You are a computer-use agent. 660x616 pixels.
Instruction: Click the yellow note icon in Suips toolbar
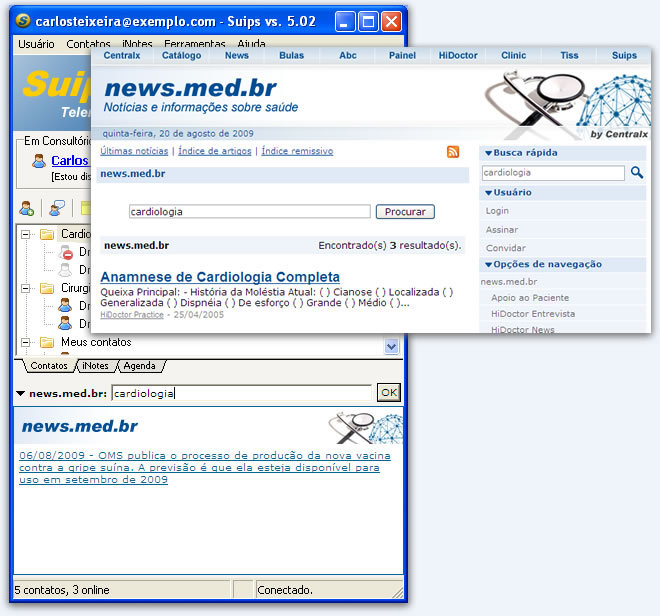[85, 208]
